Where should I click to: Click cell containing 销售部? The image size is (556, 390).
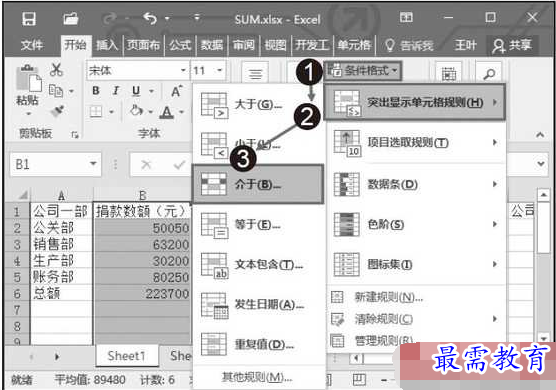(x=62, y=244)
